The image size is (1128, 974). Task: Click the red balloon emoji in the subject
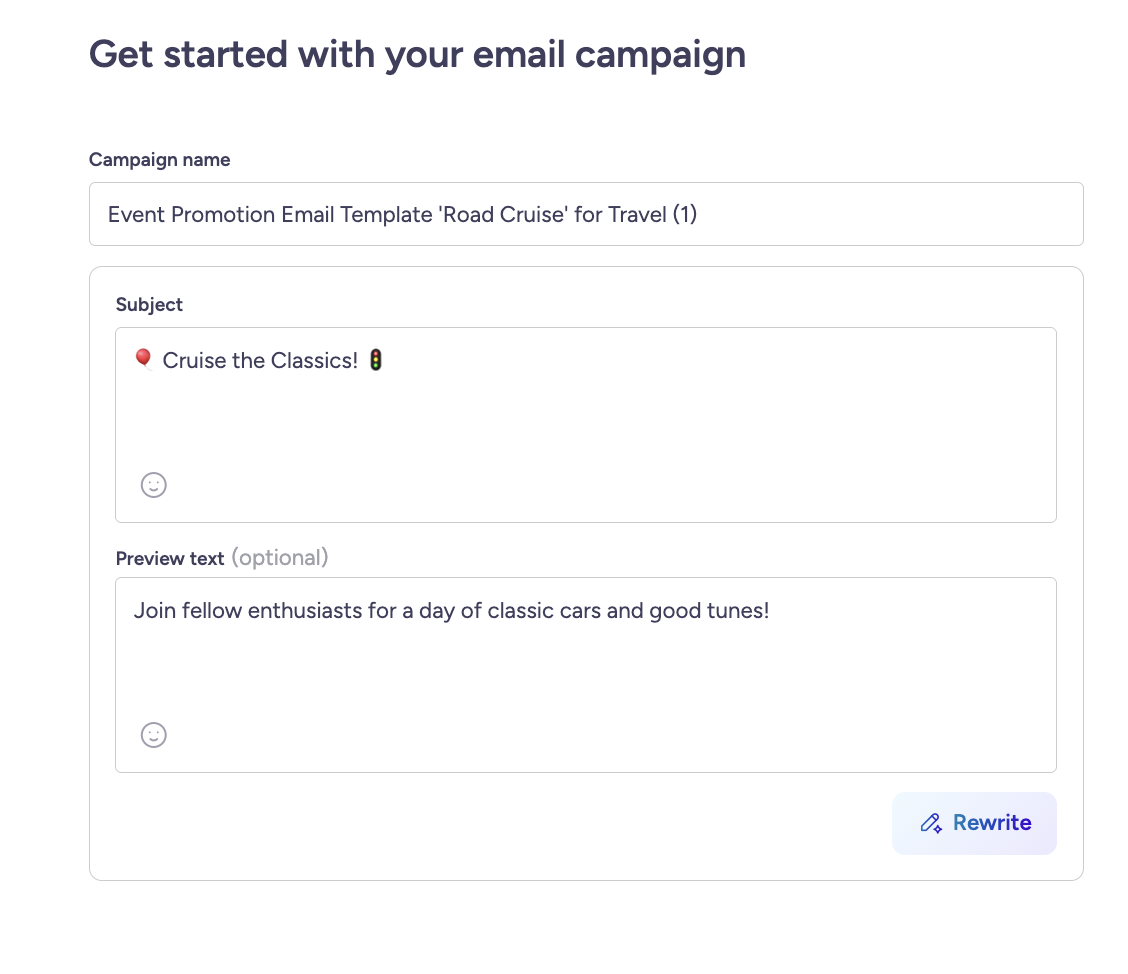pos(143,360)
